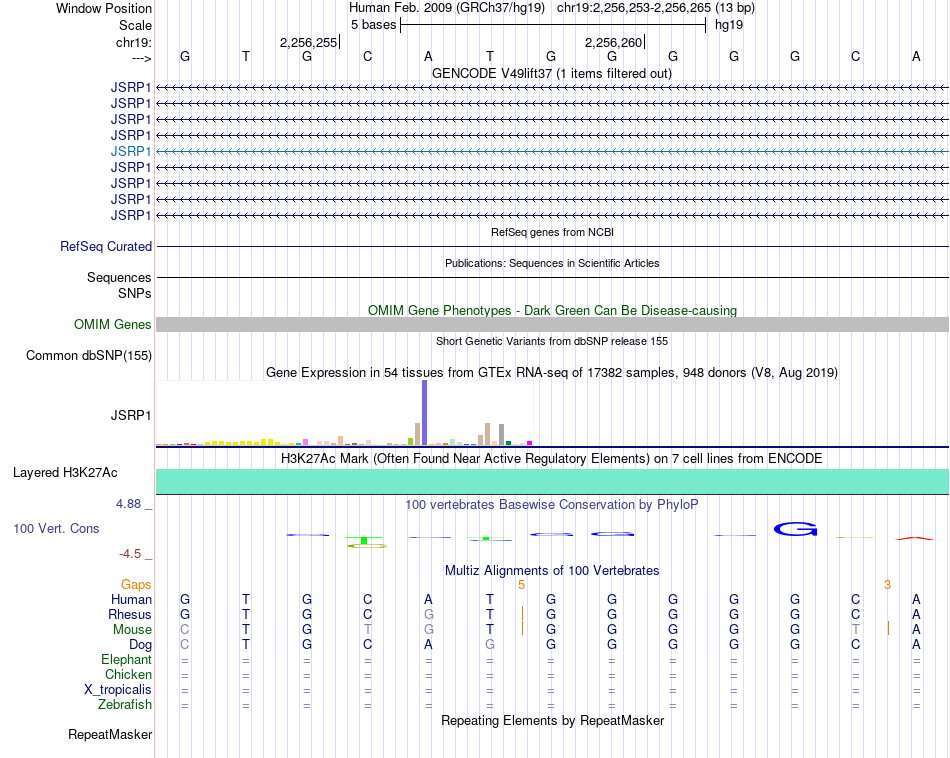The width and height of the screenshot is (950, 758).
Task: Click the H3K27Ac Mark ENCODE track title
Action: 552,459
